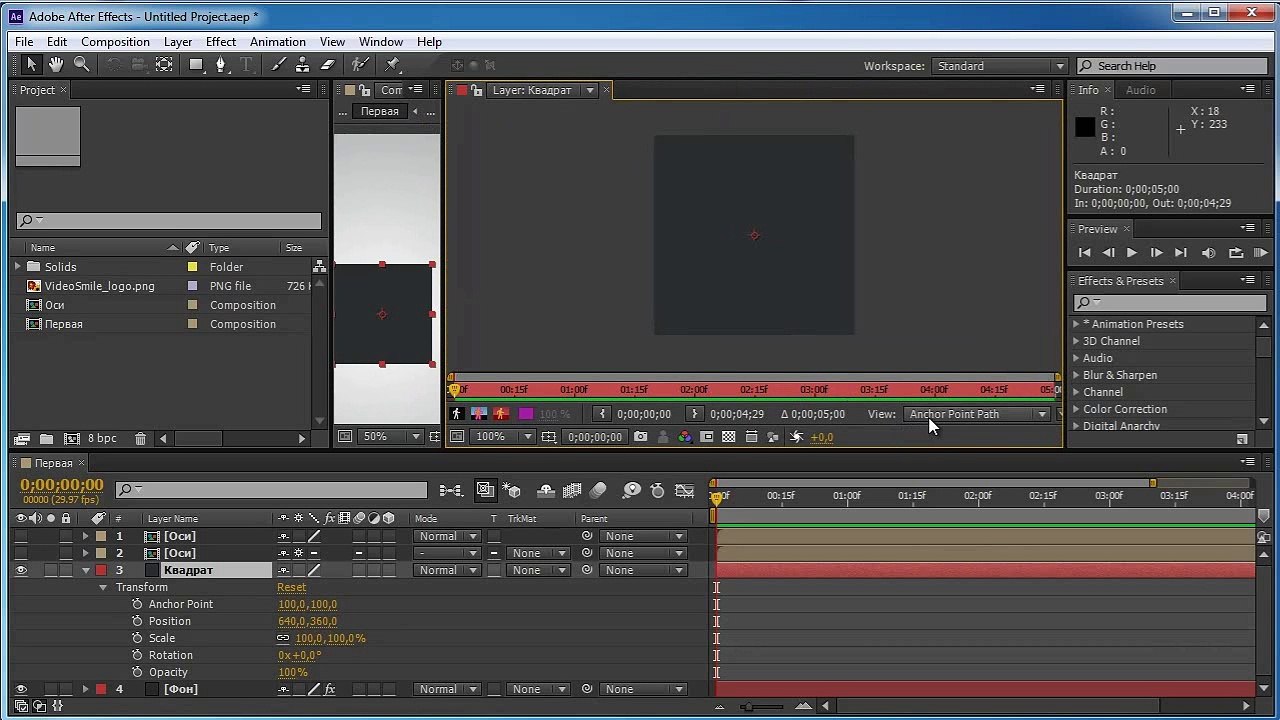Toggle frame blending for timeline
This screenshot has height=720, width=1280.
[x=572, y=490]
